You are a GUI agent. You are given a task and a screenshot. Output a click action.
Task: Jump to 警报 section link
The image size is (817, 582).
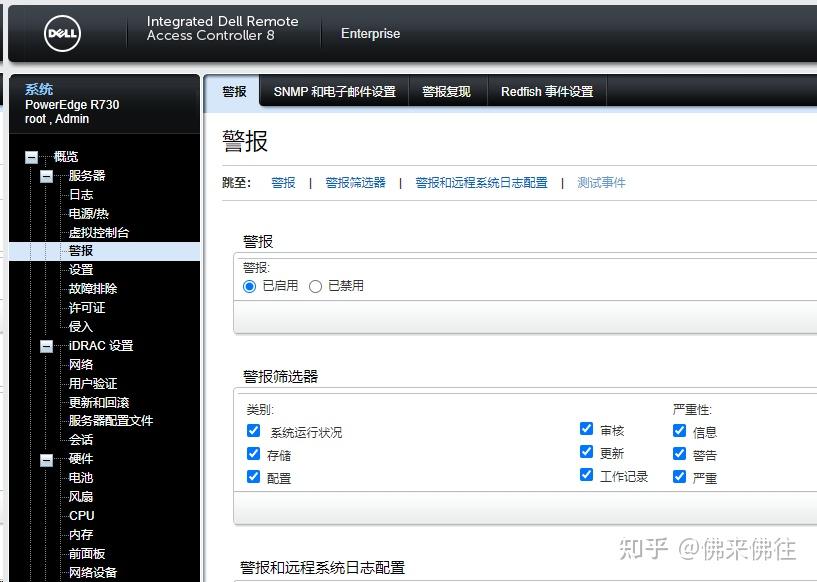pyautogui.click(x=283, y=183)
